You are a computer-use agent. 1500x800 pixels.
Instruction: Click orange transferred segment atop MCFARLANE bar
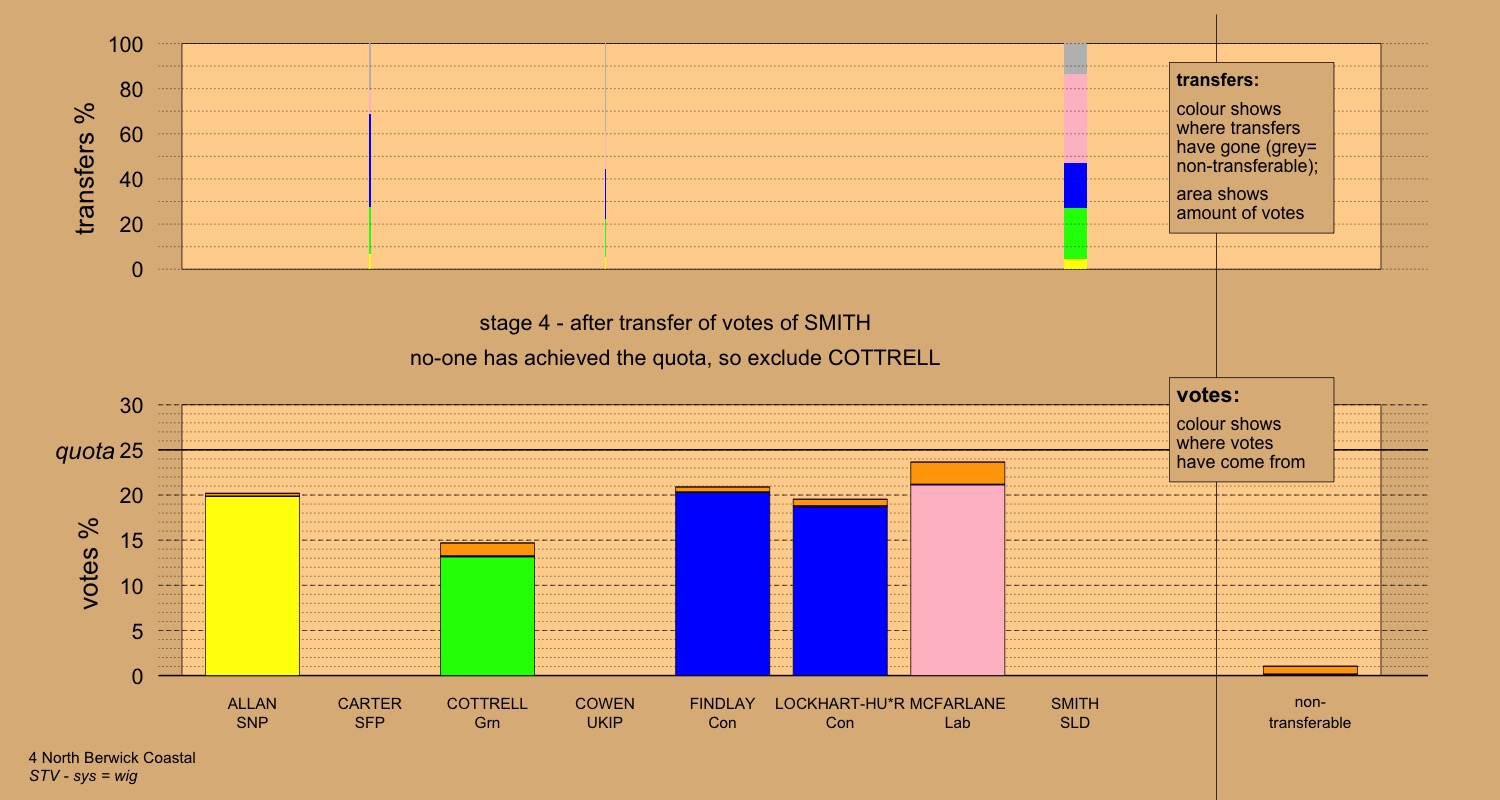(x=957, y=473)
